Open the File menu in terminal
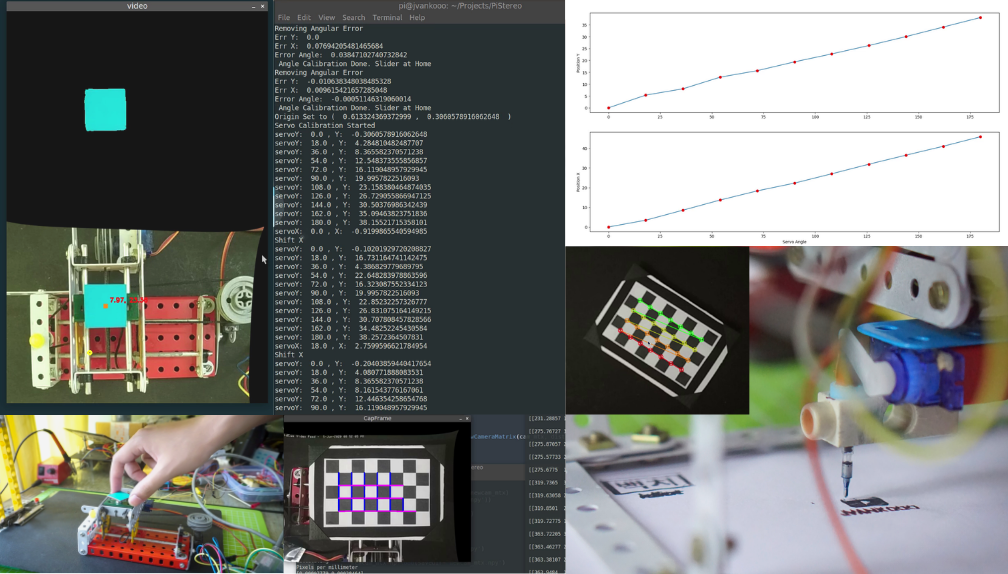The image size is (1008, 574). coord(284,18)
